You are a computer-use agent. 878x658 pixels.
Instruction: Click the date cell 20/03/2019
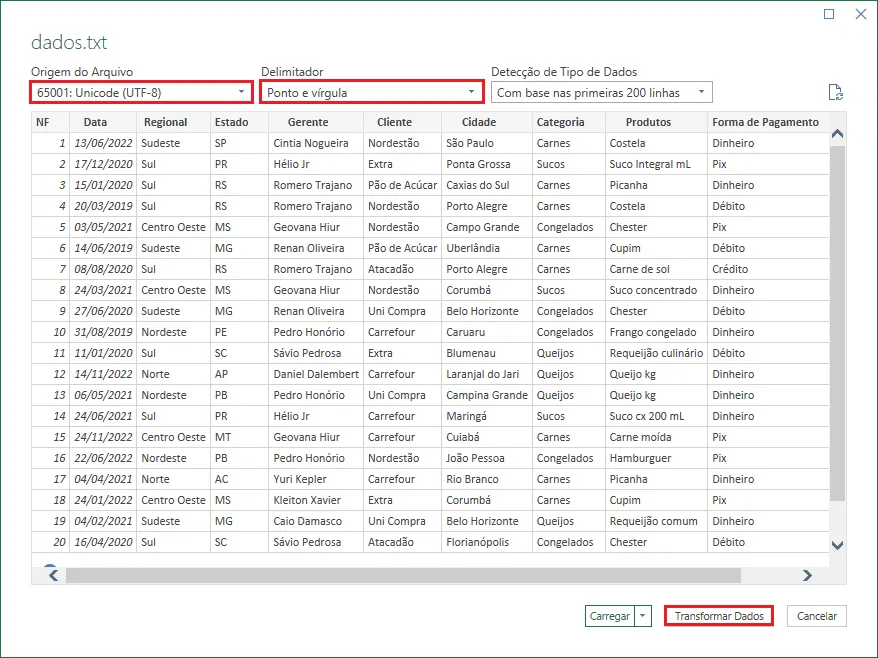[x=103, y=206]
